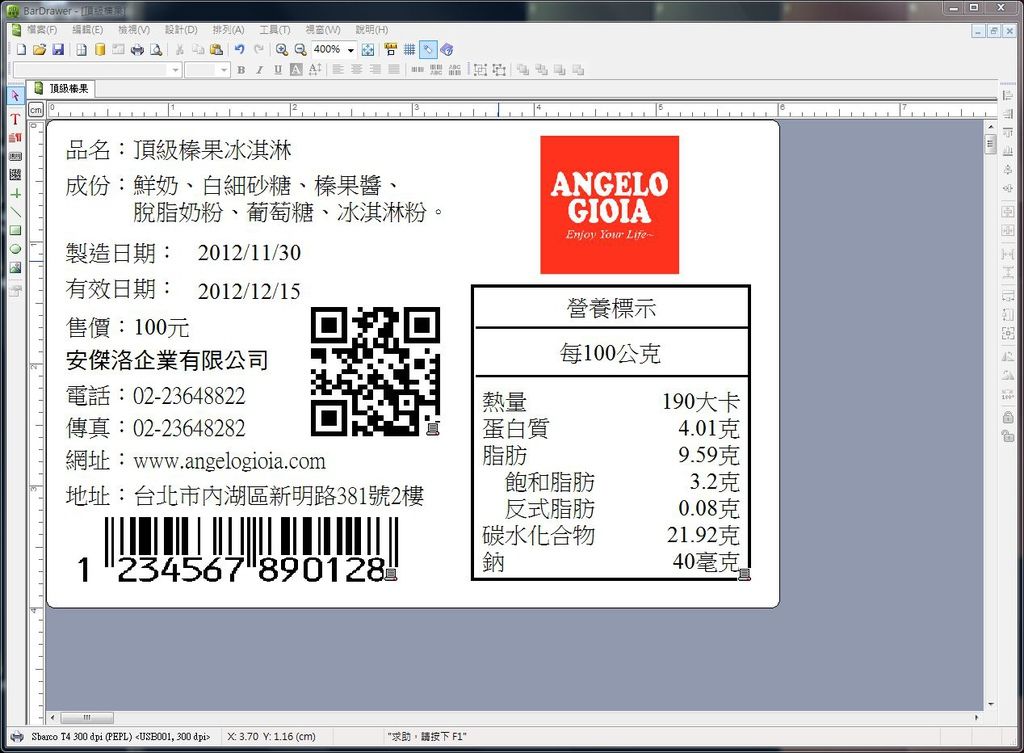Image resolution: width=1024 pixels, height=753 pixels.
Task: Open the 說明(H) menu
Action: click(x=372, y=30)
